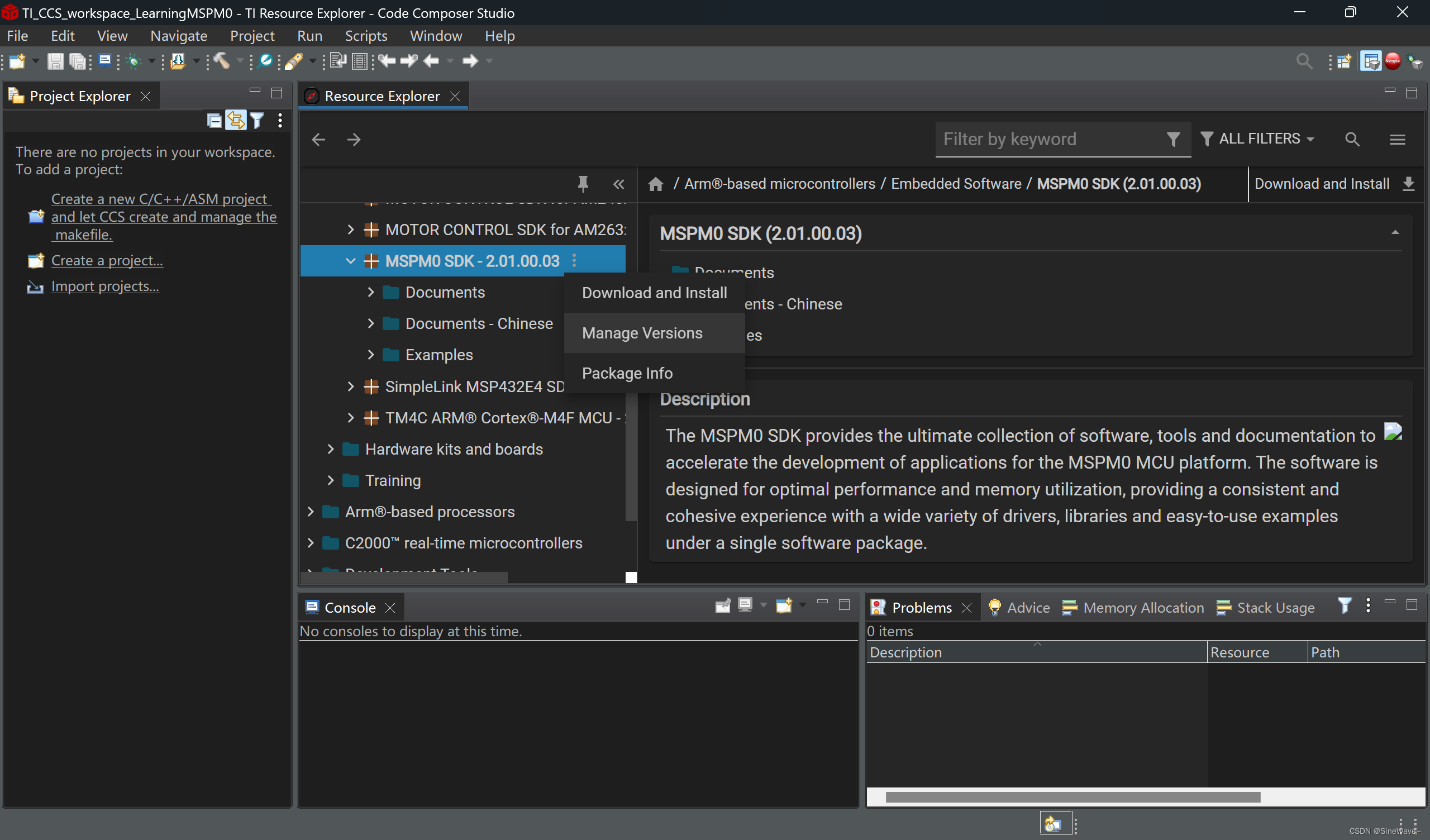The image size is (1430, 840).
Task: Expand Hardware kits and boards
Action: pos(330,448)
